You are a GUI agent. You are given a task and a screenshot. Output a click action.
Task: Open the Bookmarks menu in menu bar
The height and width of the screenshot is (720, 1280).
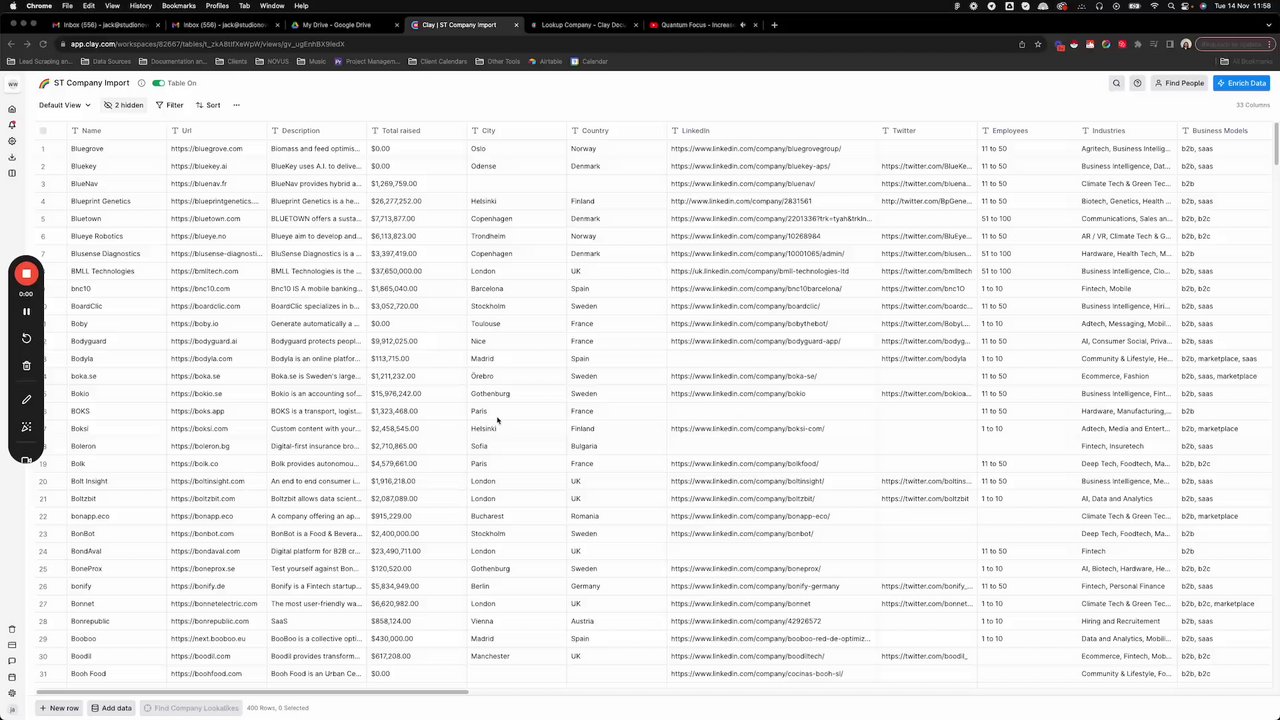(179, 6)
